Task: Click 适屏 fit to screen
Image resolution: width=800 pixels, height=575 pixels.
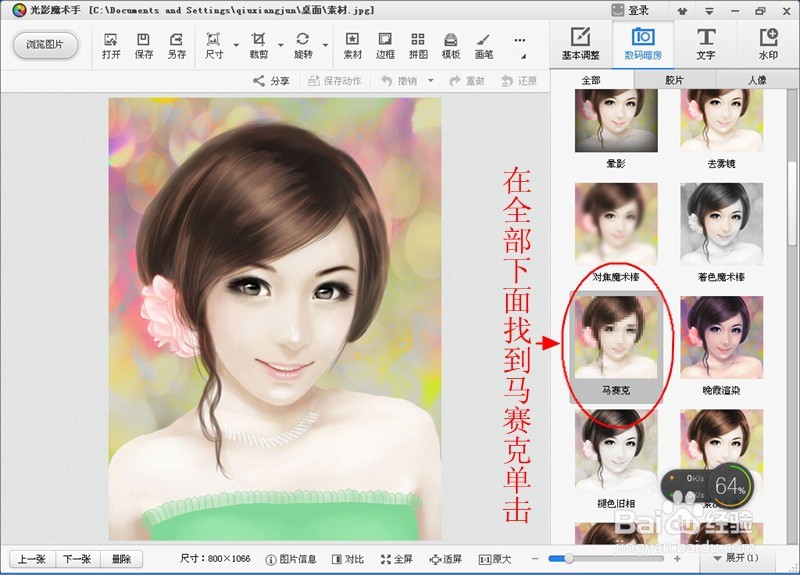Action: 445,559
